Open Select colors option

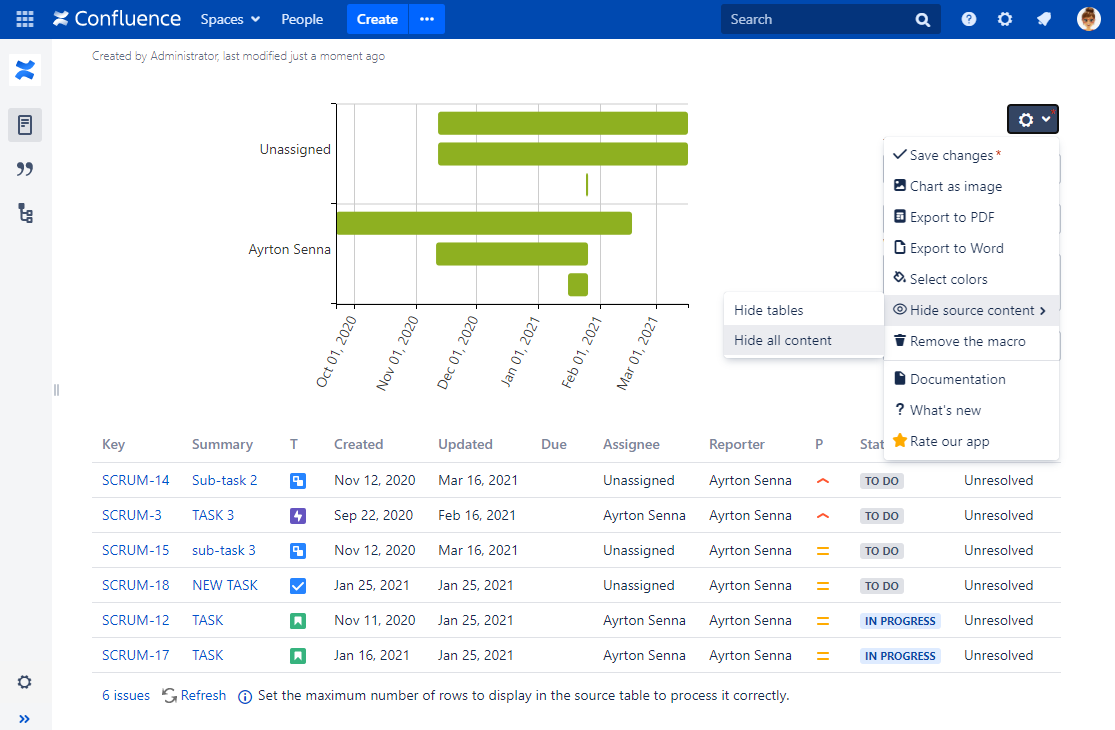tap(948, 279)
